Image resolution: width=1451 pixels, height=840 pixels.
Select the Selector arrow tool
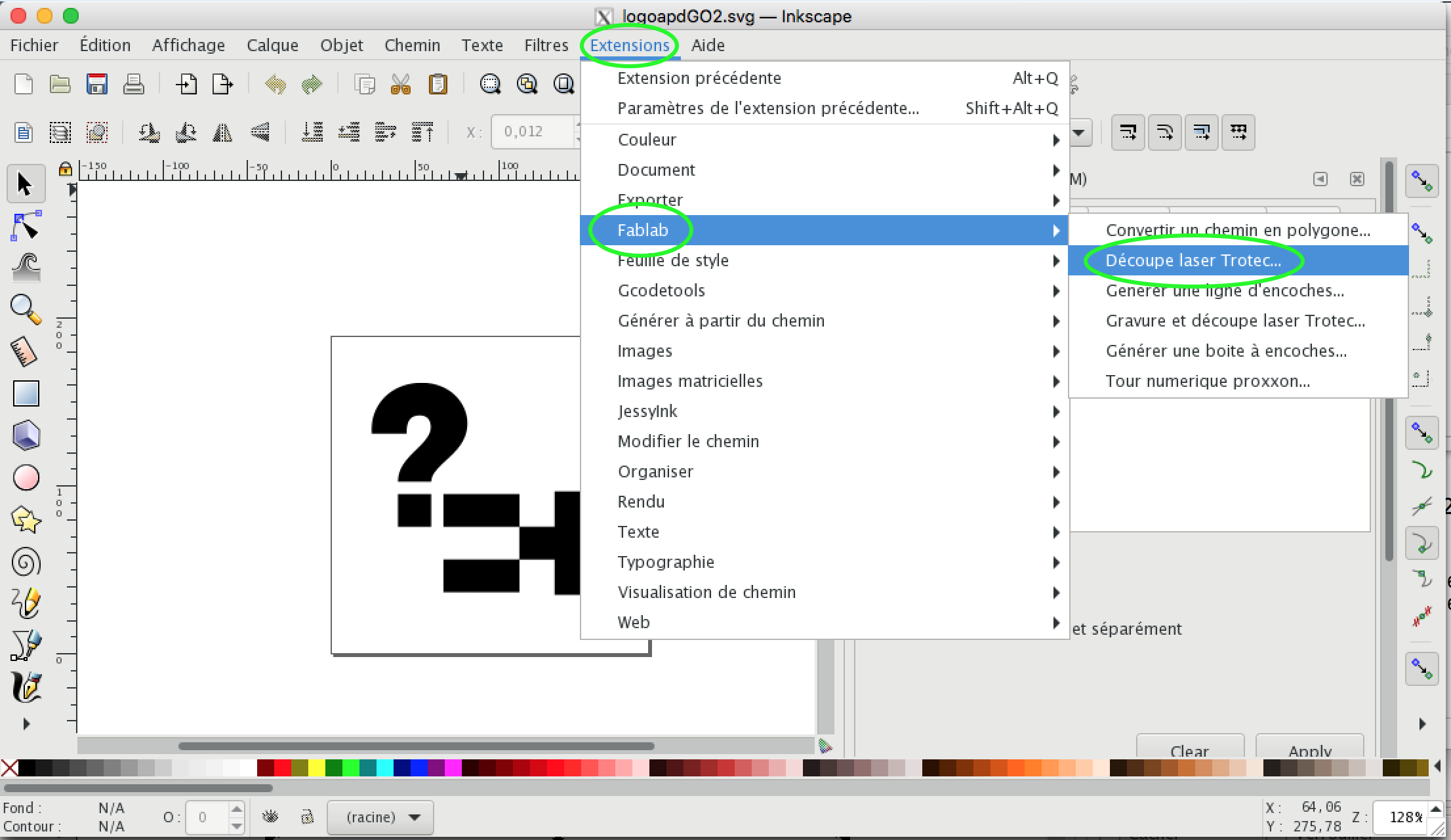point(26,184)
